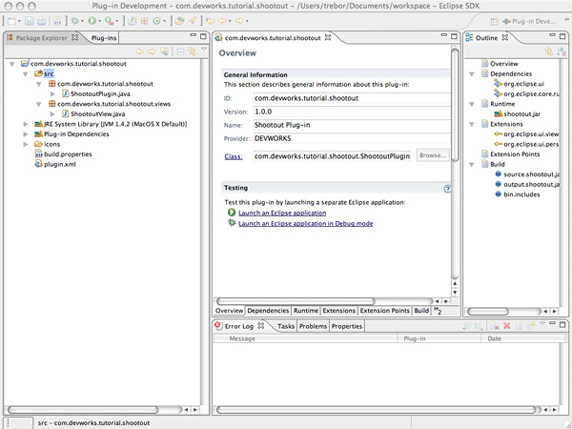
Task: Click the green Run icon in toolbar
Action: click(92, 21)
